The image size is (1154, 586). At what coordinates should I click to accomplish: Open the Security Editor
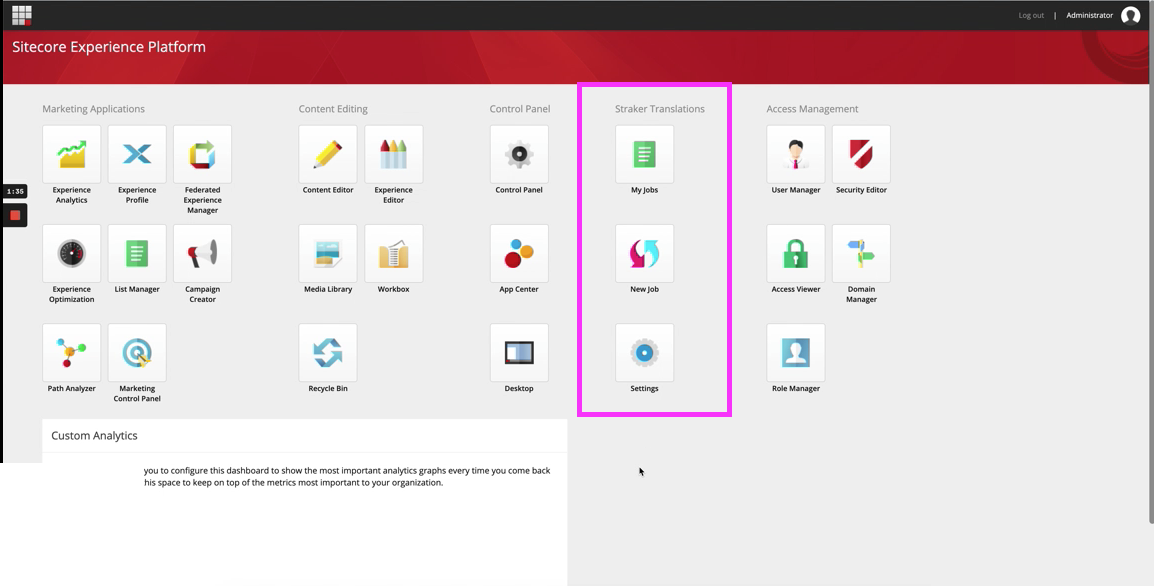pos(861,155)
